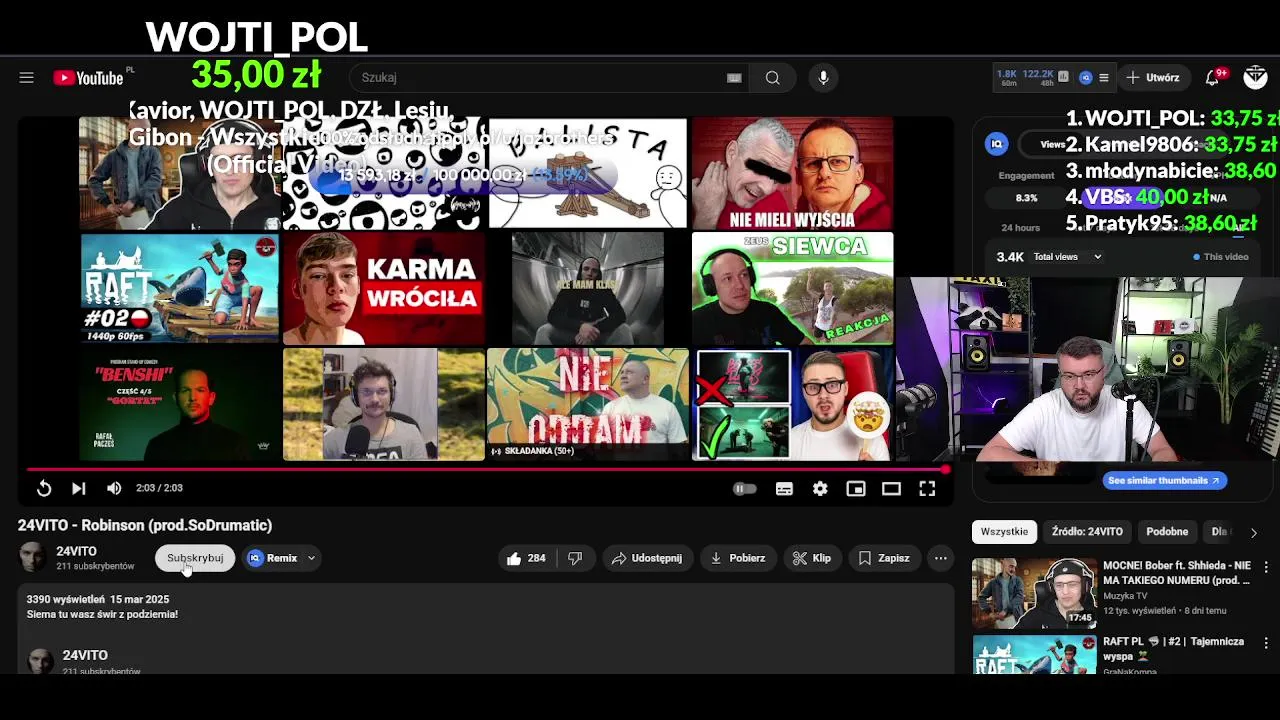Open the notifications bell

click(1212, 78)
